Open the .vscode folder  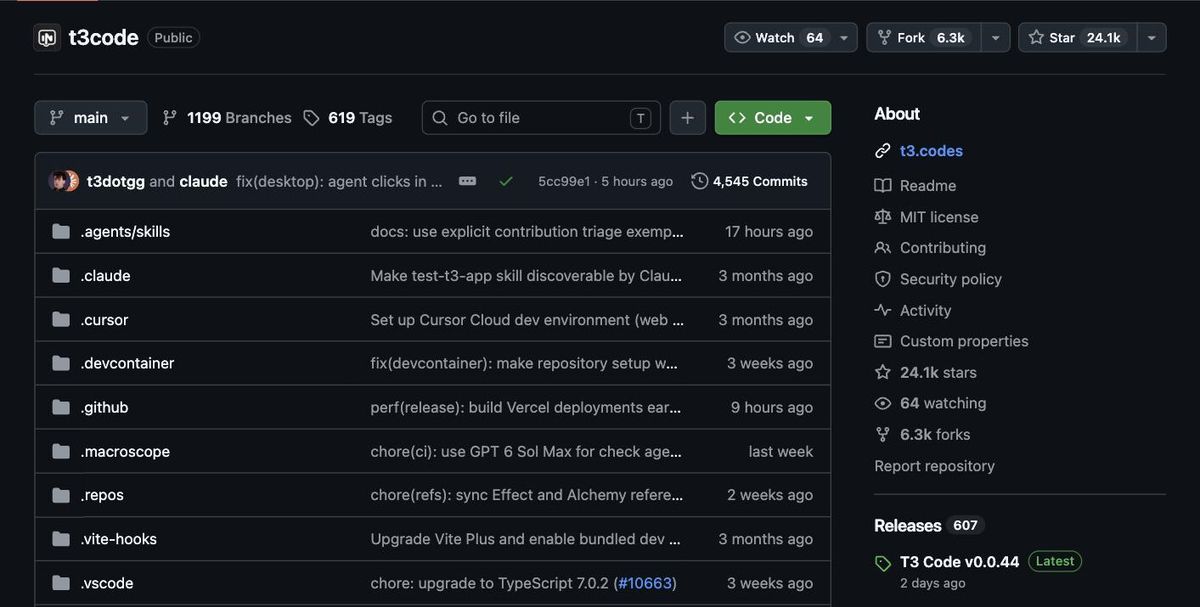pyautogui.click(x=106, y=583)
